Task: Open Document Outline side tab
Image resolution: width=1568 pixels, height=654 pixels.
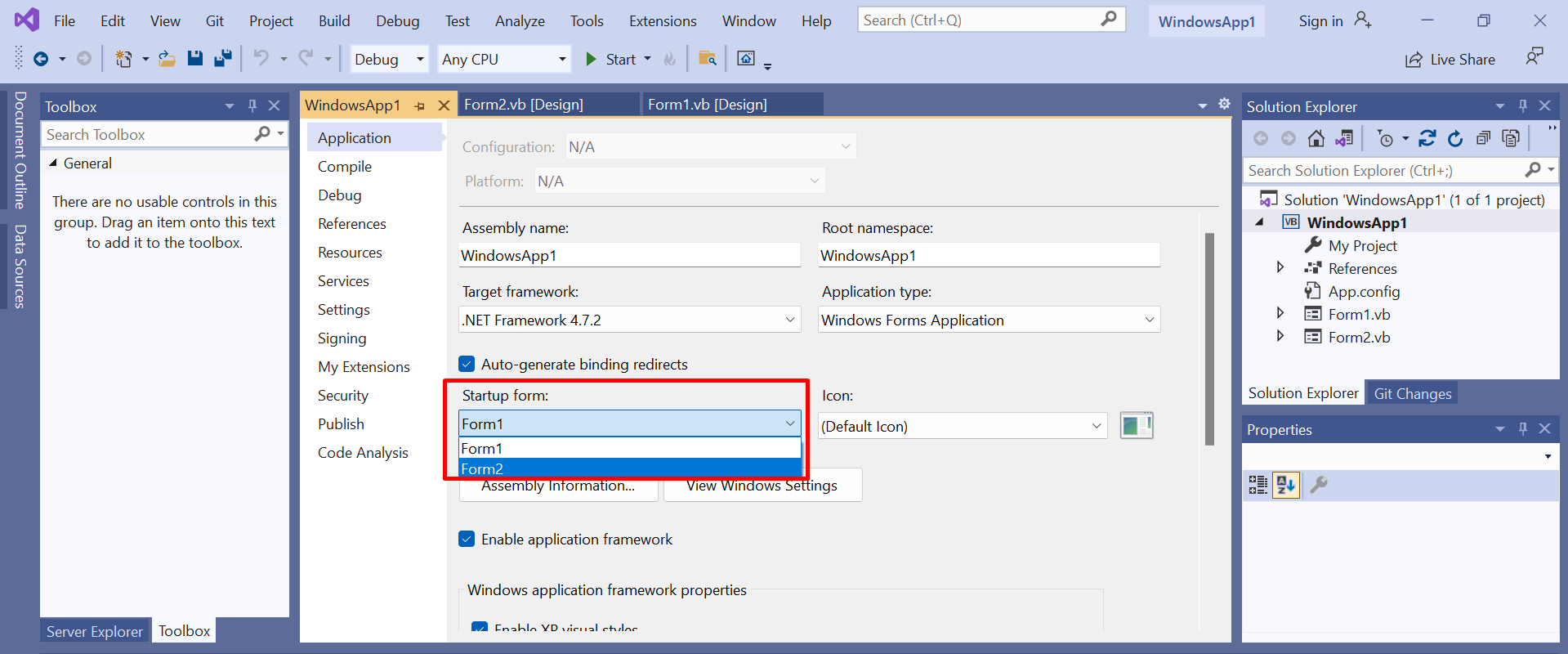Action: pos(20,150)
